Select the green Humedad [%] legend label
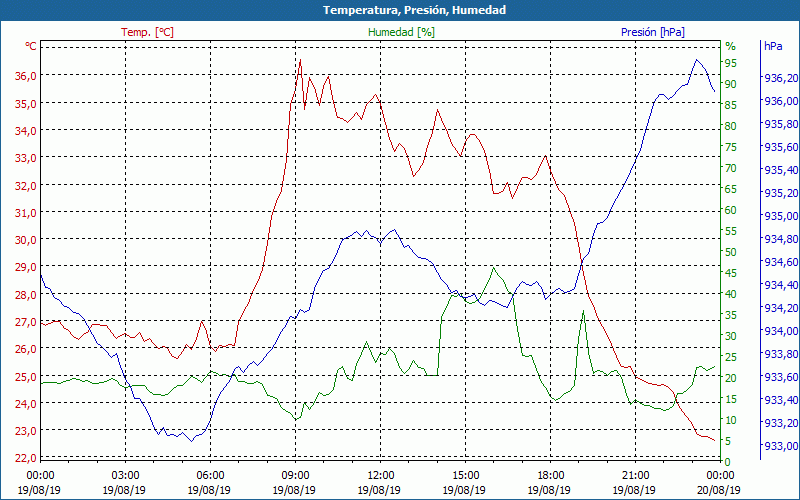 (x=402, y=32)
